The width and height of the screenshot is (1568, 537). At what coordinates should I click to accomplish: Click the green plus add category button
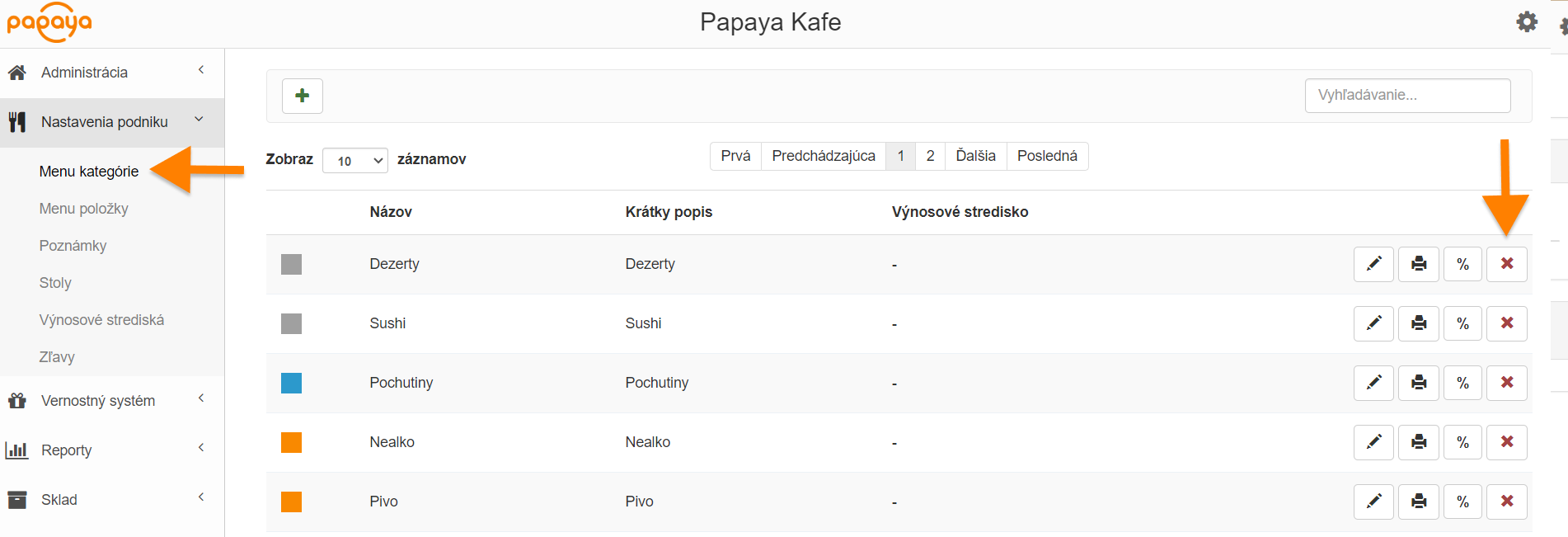click(302, 96)
